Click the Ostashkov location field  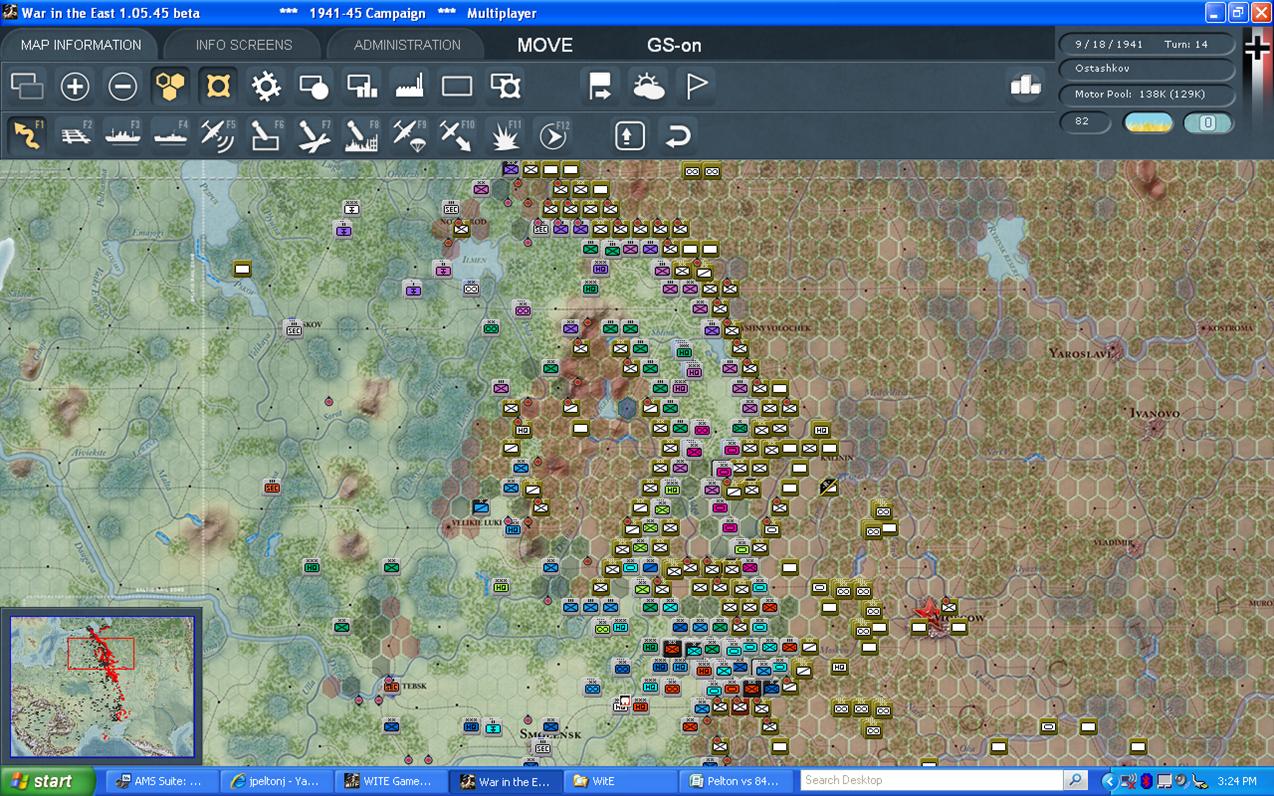(x=1147, y=69)
